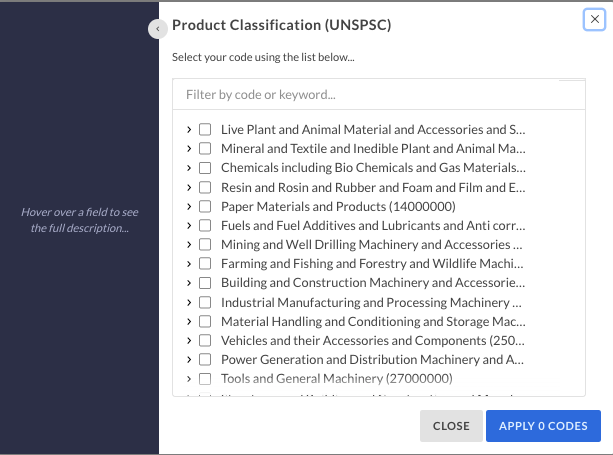Expand Live Plant and Animal Material node
This screenshot has height=455, width=613.
[189, 129]
